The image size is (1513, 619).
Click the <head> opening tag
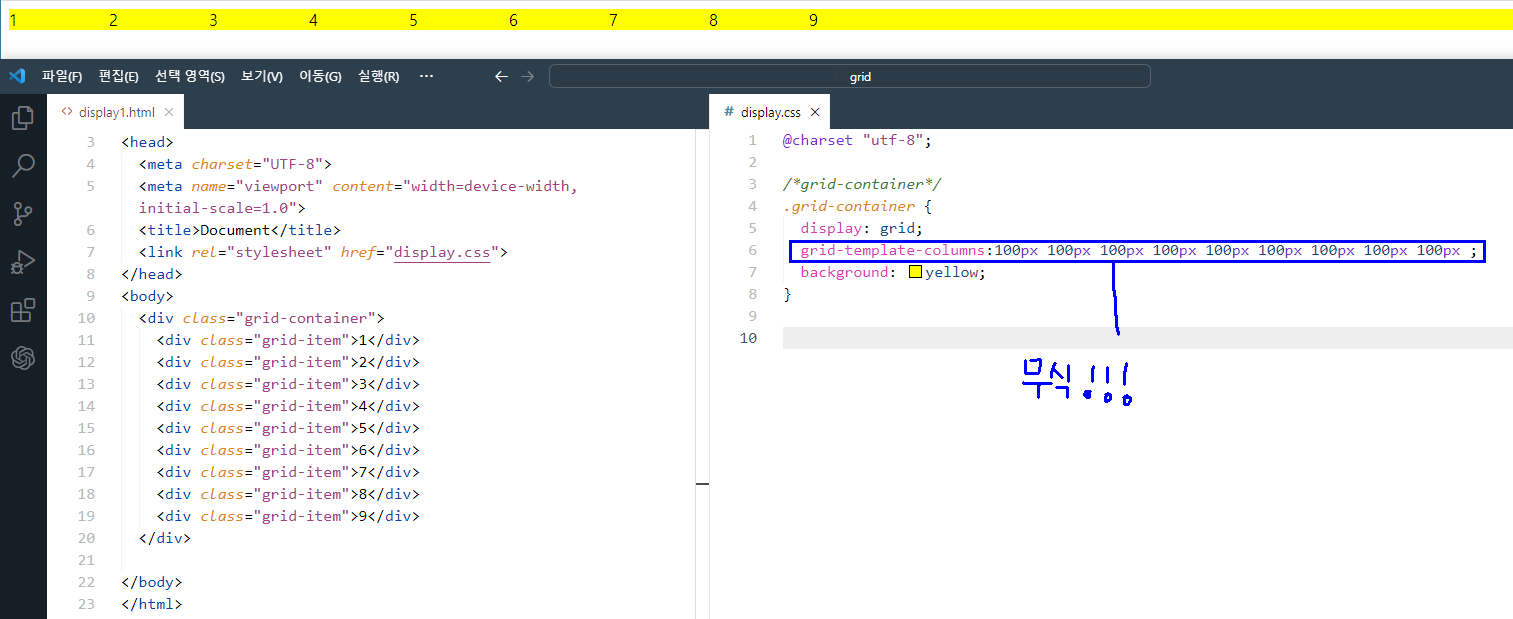pyautogui.click(x=147, y=142)
